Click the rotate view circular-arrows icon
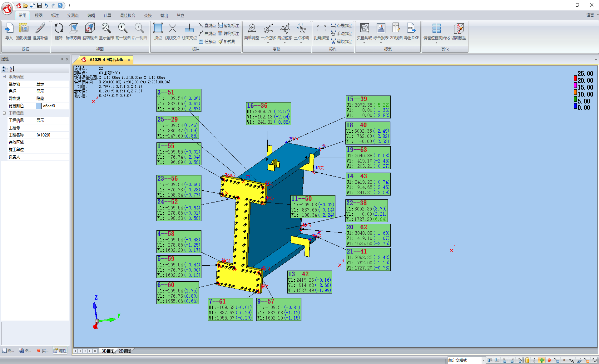 [x=58, y=28]
